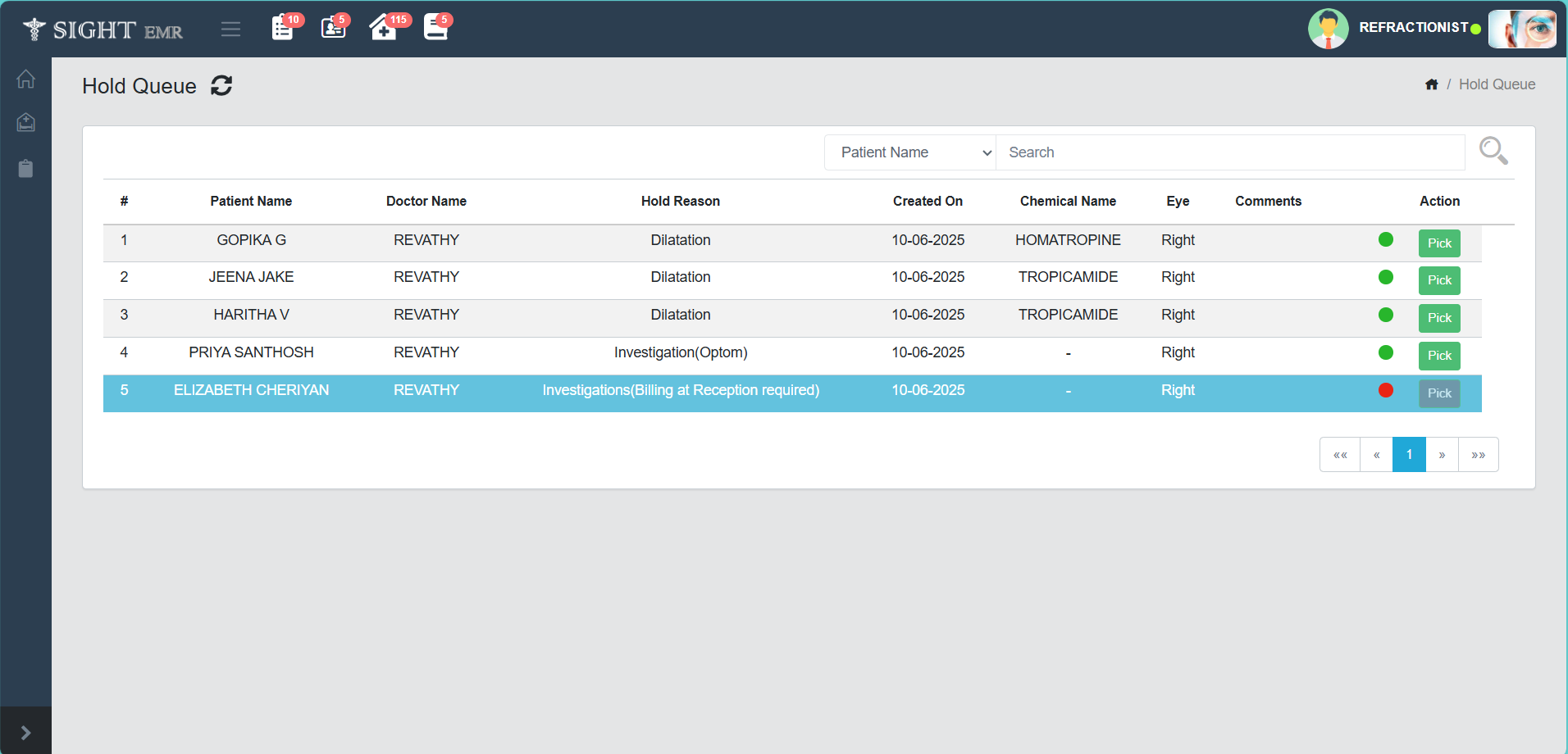Expand the sidebar with the bottom chevron
This screenshot has width=1568, height=754.
coord(26,732)
